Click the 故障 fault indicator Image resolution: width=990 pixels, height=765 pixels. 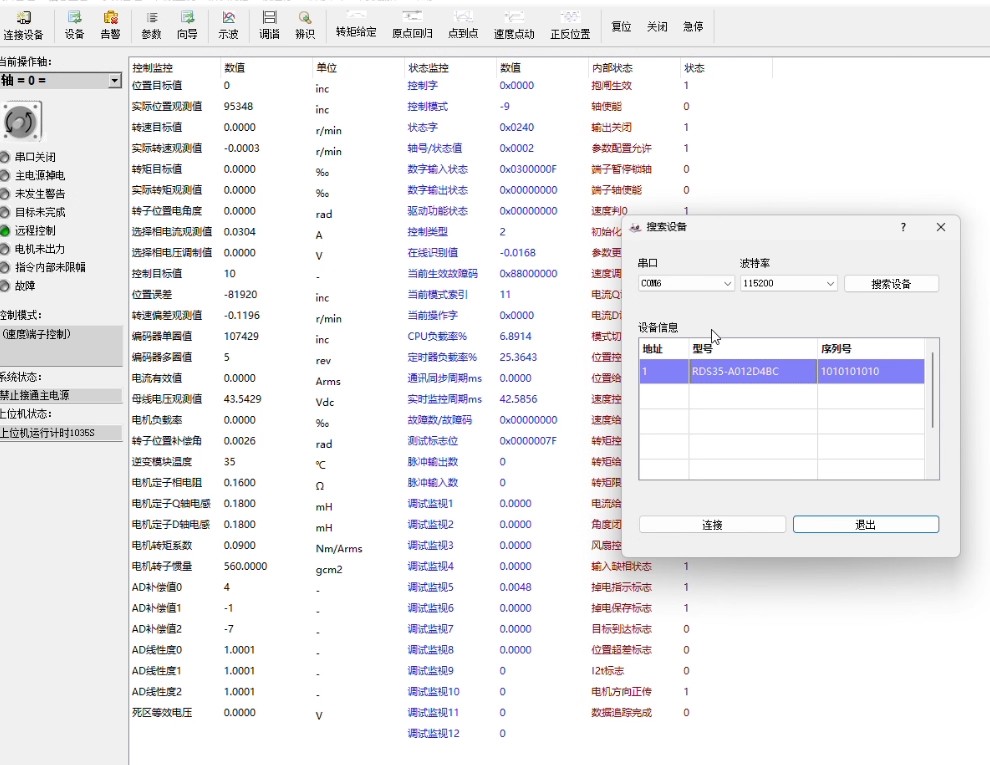point(19,285)
